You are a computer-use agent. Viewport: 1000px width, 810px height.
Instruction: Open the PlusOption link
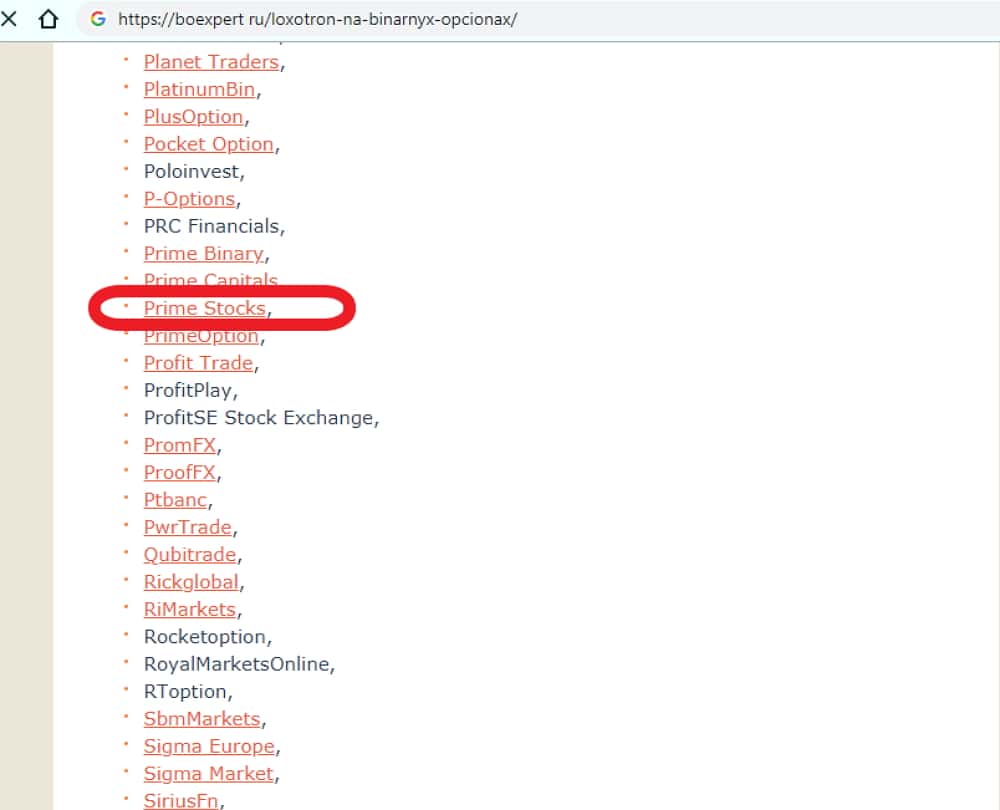(x=193, y=117)
